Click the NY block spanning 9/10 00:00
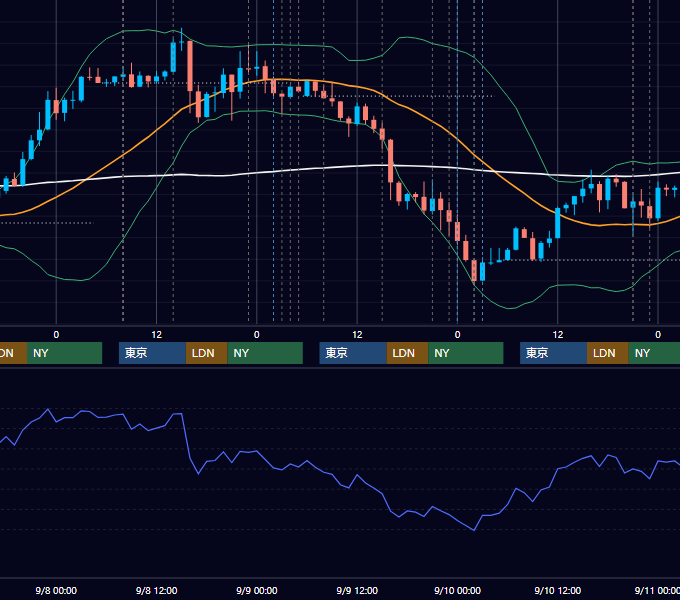 465,353
